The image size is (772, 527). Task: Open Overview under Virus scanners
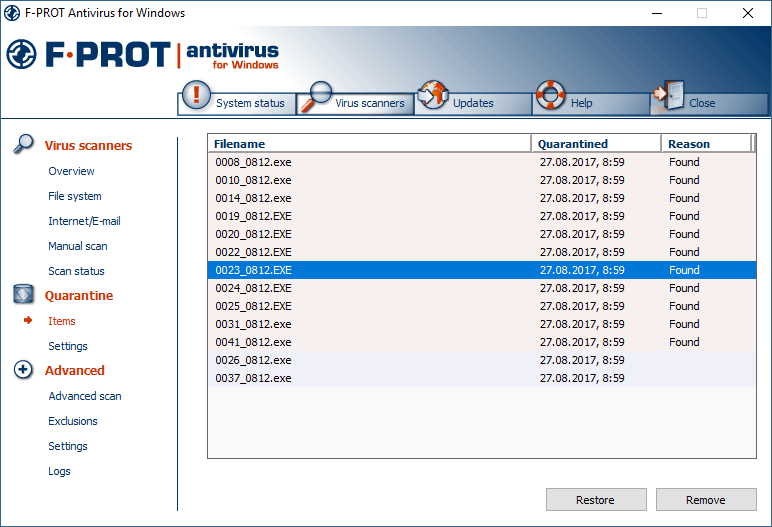click(x=71, y=171)
